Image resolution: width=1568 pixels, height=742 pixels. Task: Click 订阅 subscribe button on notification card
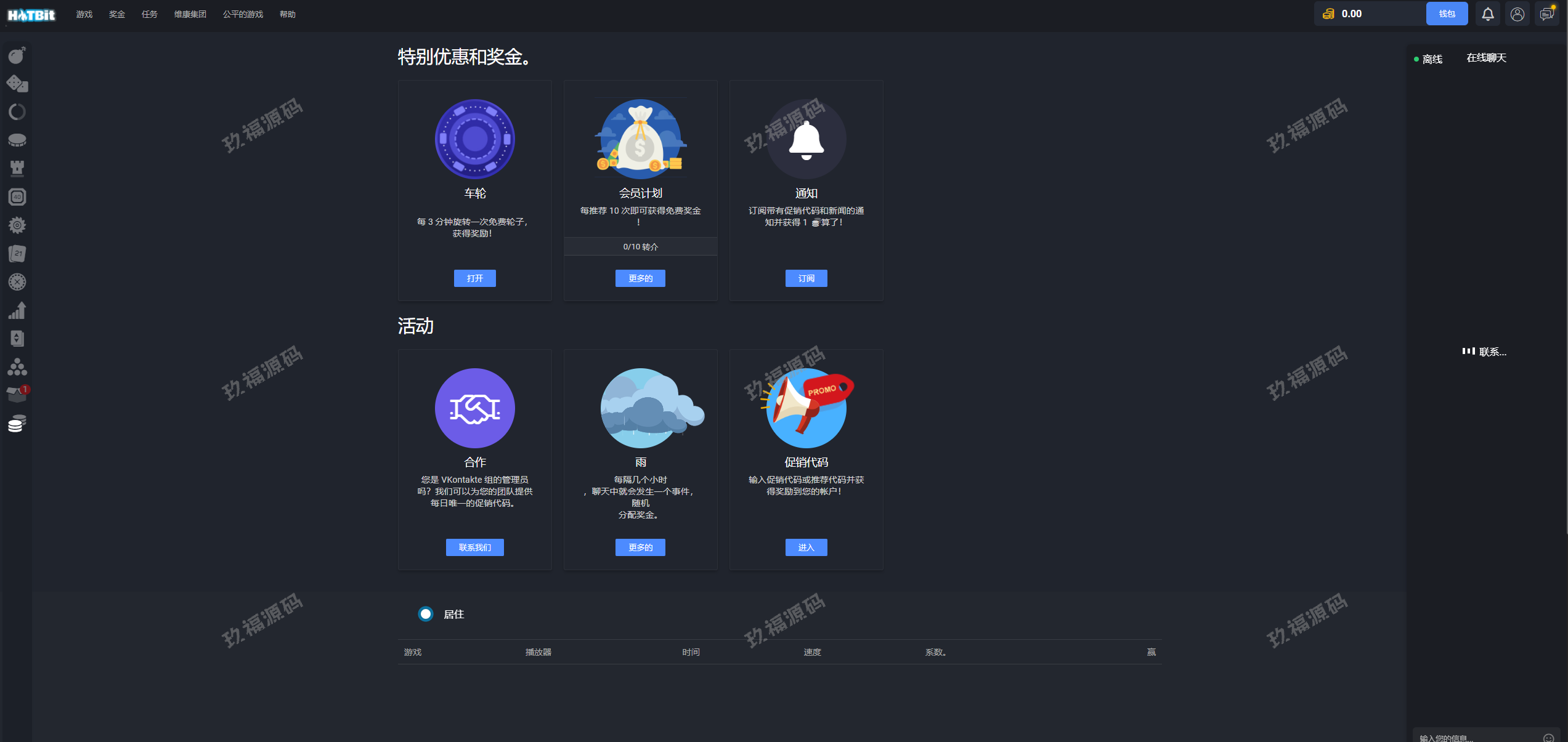806,278
